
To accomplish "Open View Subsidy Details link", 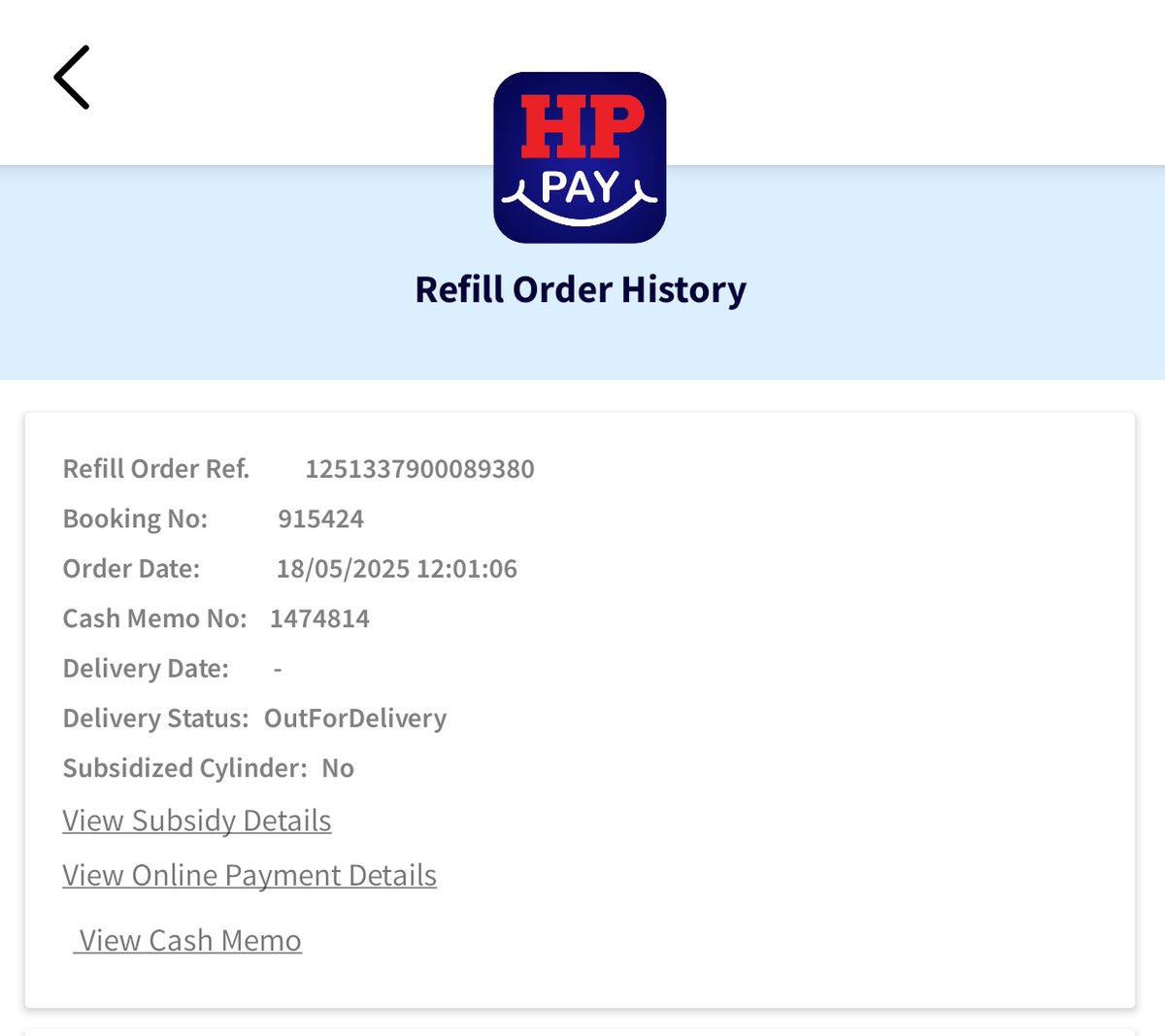I will (x=197, y=821).
